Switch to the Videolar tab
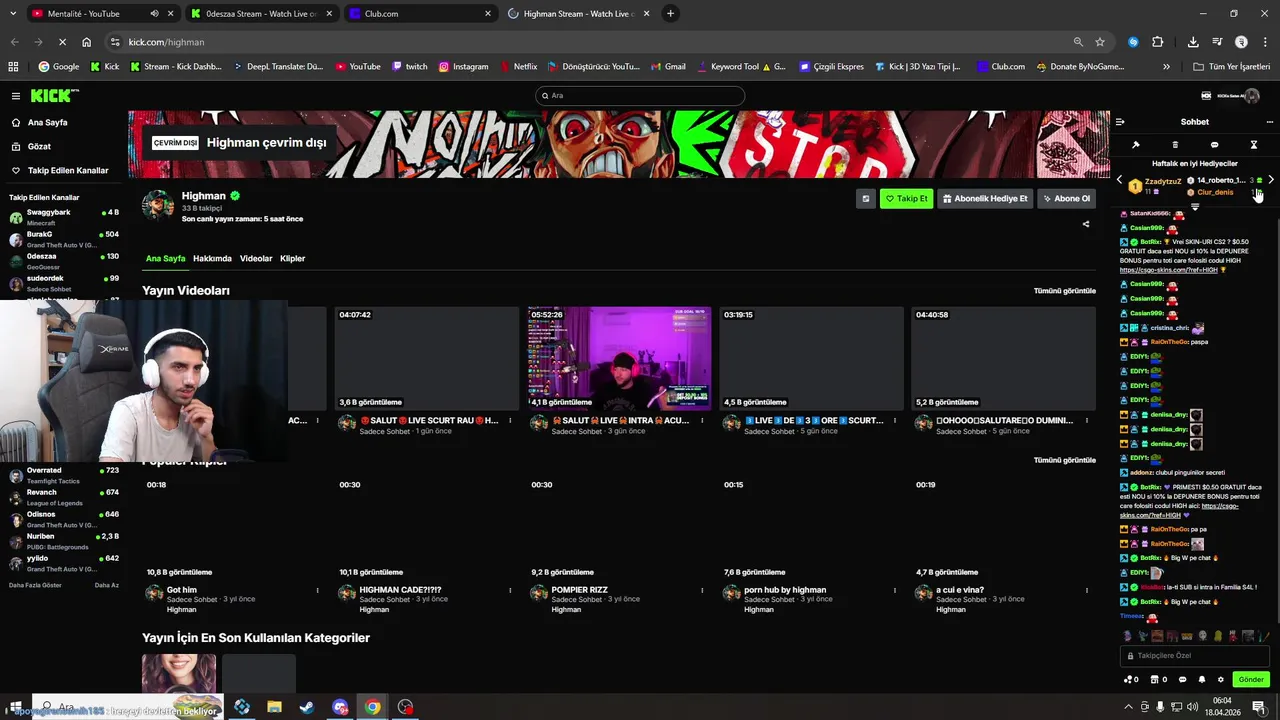The image size is (1280, 720). 256,258
